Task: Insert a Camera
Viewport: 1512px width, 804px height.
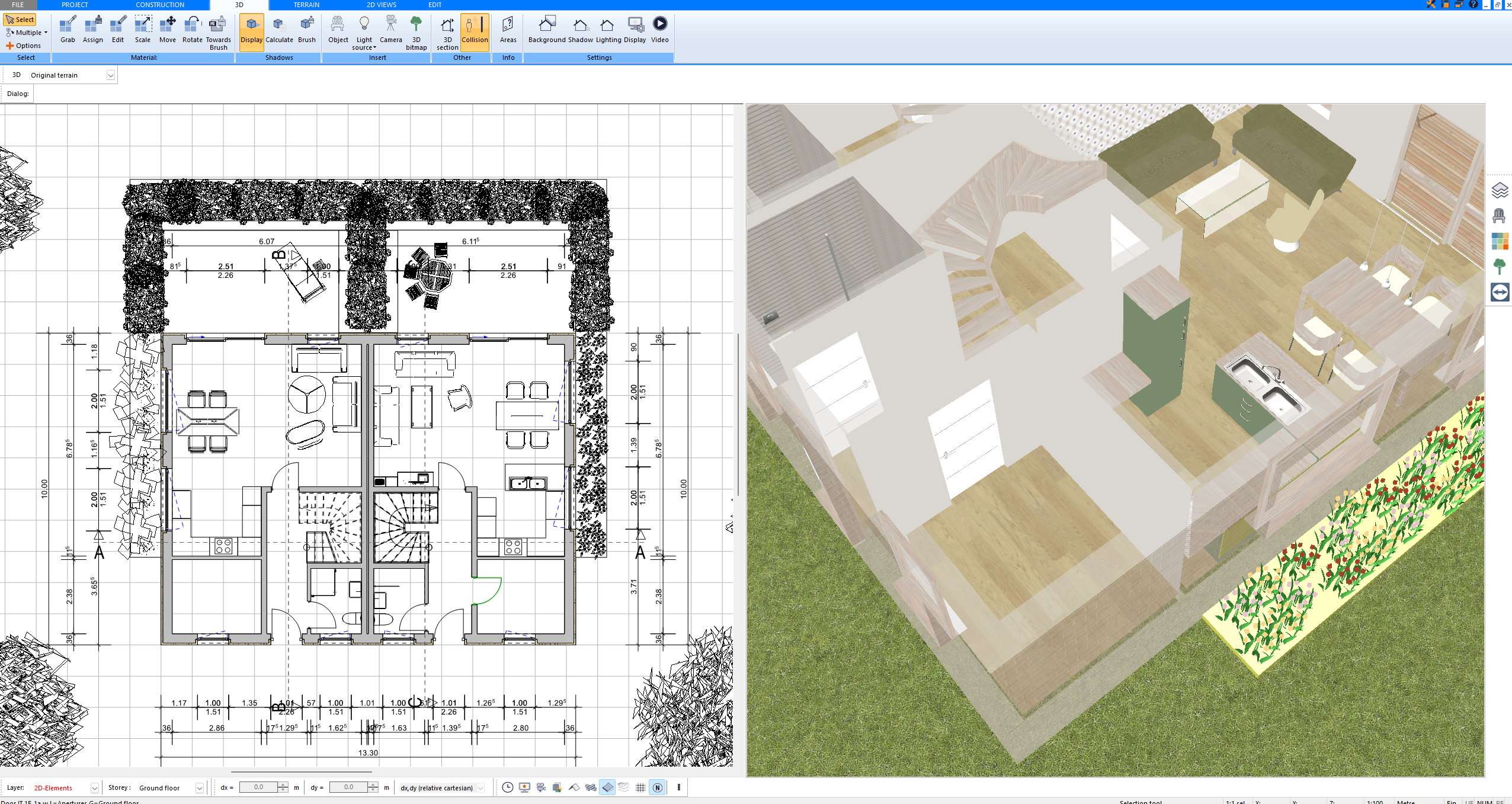Action: coord(390,30)
